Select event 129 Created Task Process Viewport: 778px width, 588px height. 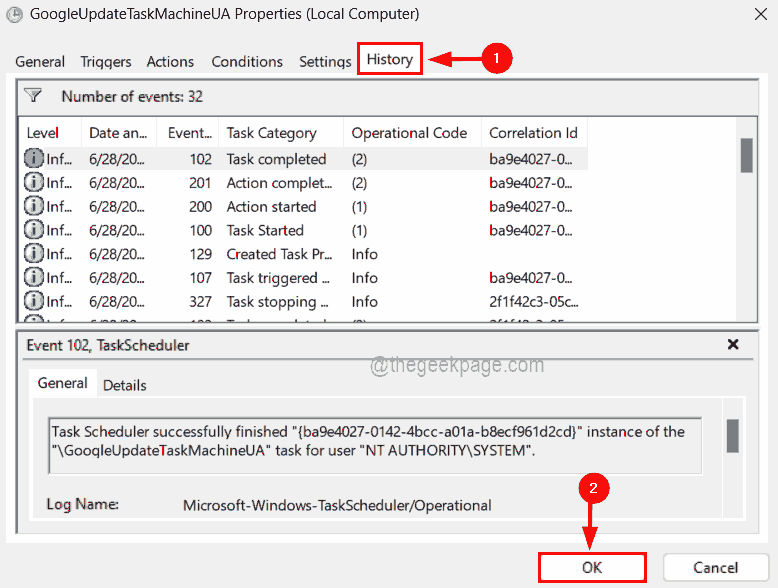click(306, 254)
